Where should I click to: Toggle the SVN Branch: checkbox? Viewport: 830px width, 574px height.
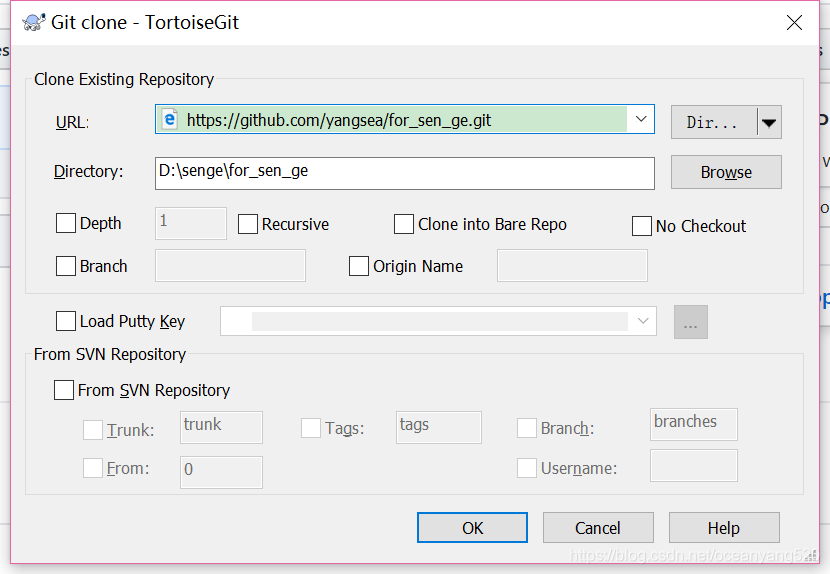click(x=527, y=428)
